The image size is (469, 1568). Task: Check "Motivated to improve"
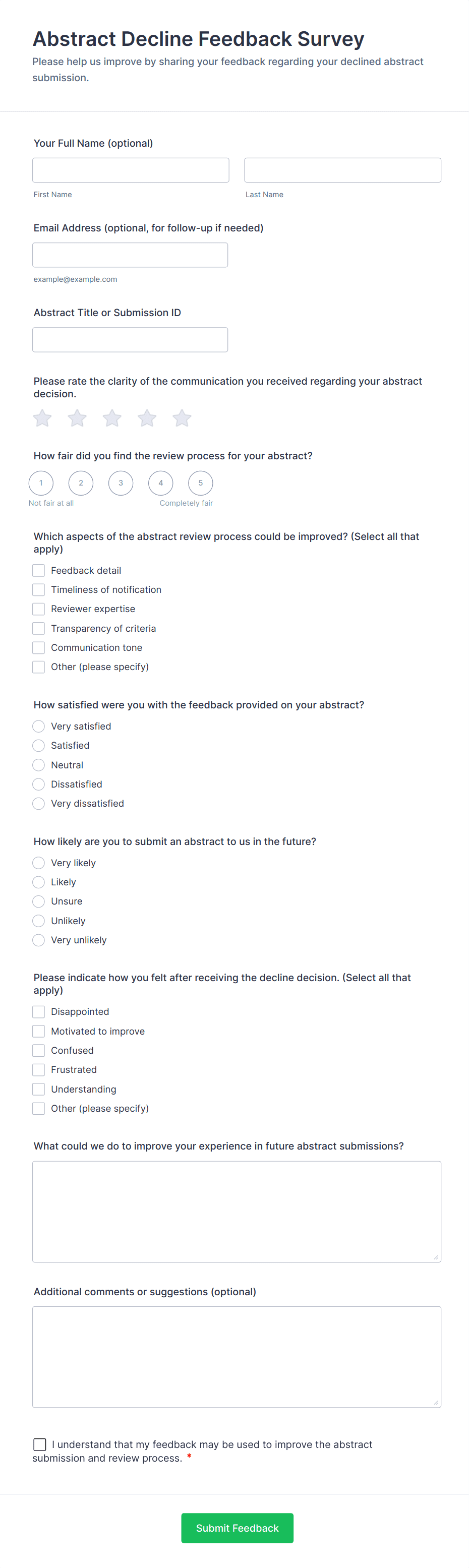pyautogui.click(x=38, y=1031)
